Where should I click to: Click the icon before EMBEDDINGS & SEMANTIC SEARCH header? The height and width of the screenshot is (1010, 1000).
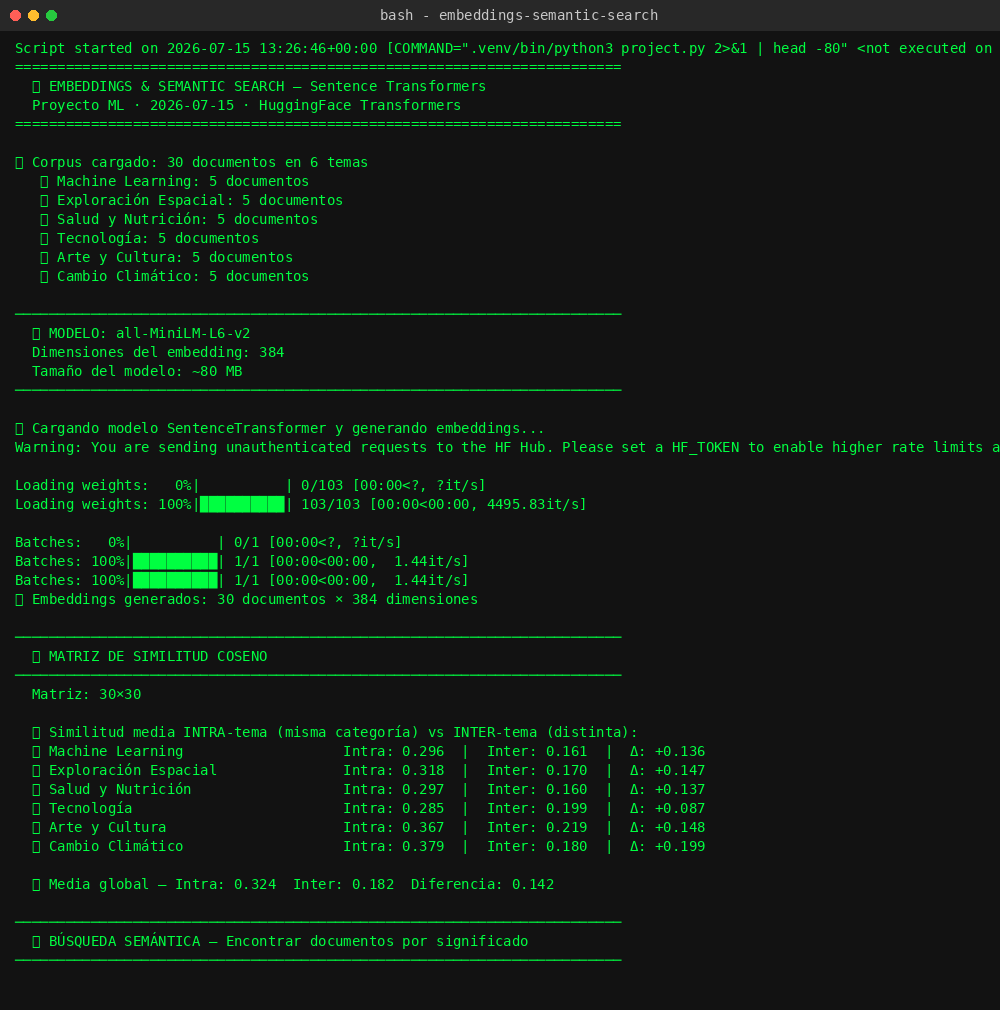36,86
